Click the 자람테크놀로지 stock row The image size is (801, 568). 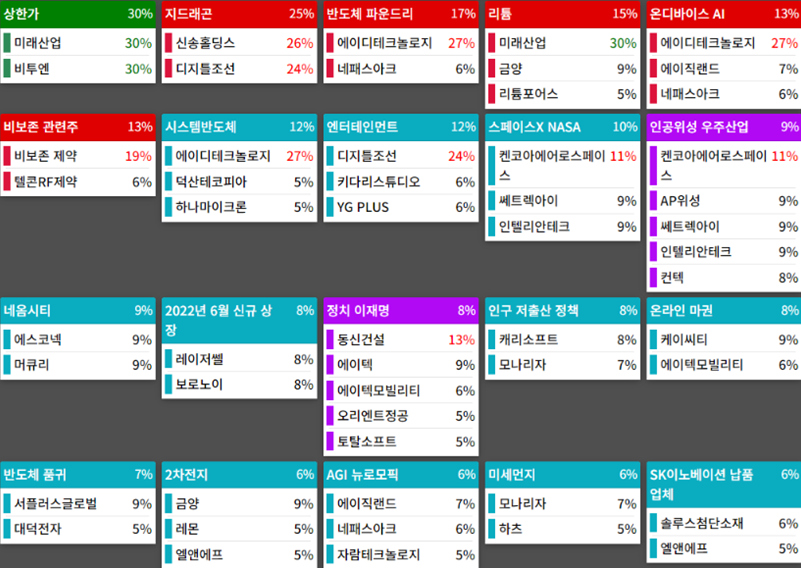401,554
